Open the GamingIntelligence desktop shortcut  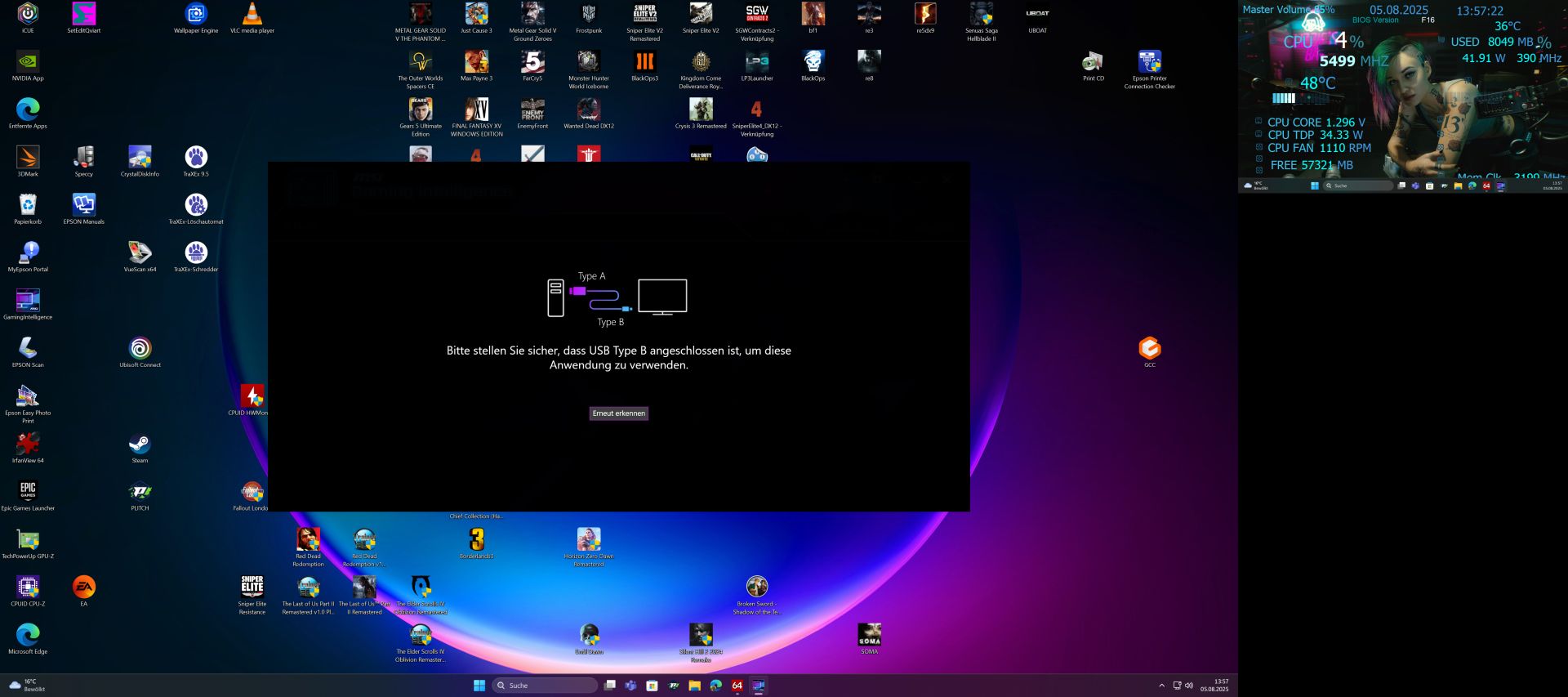(x=28, y=305)
